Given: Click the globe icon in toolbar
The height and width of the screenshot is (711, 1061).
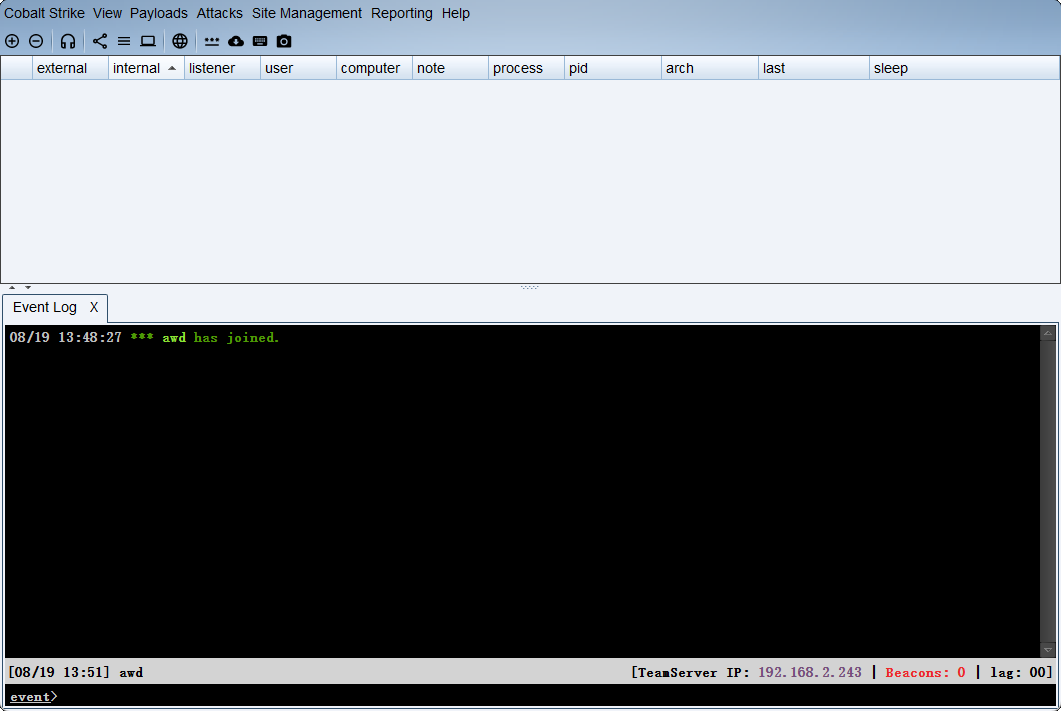Looking at the screenshot, I should click(x=180, y=41).
